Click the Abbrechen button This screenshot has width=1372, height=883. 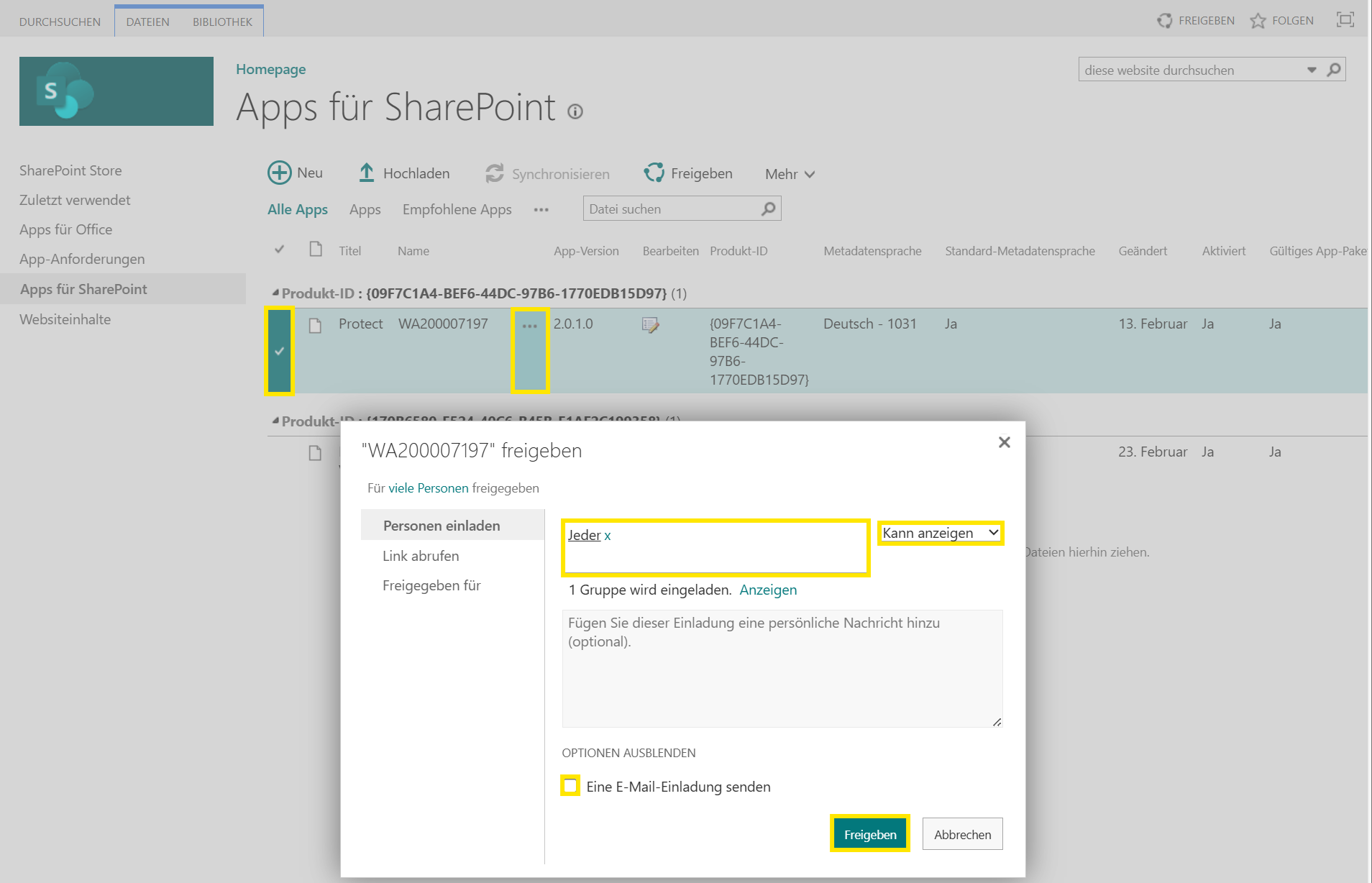(x=962, y=834)
